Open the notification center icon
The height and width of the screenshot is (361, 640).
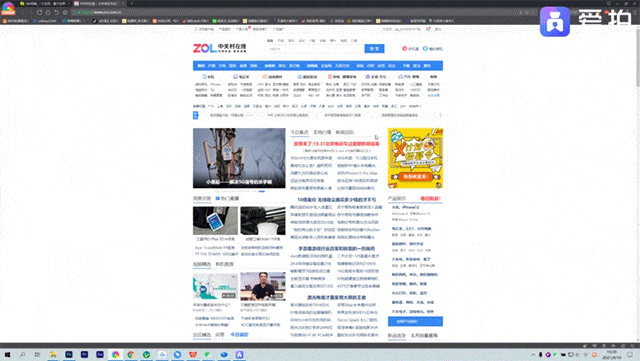click(630, 354)
